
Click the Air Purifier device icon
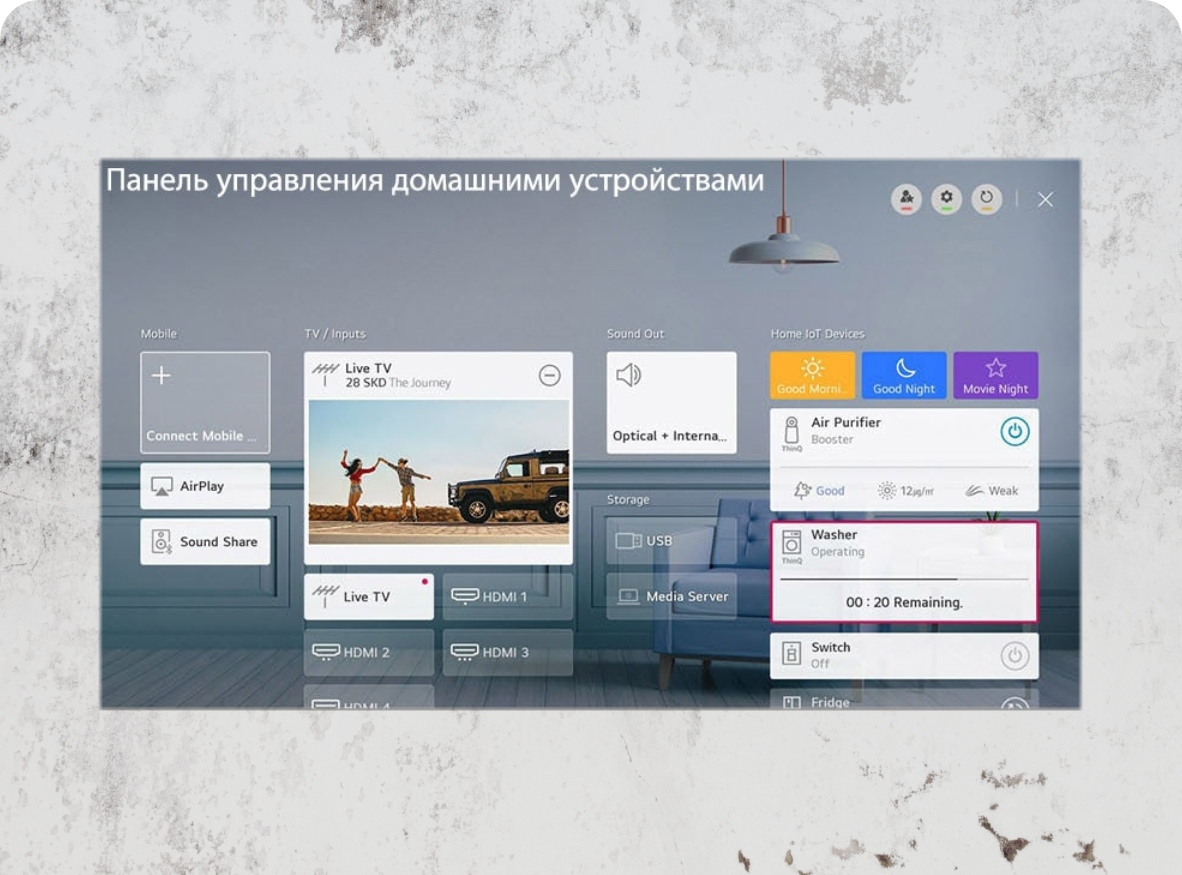point(792,433)
